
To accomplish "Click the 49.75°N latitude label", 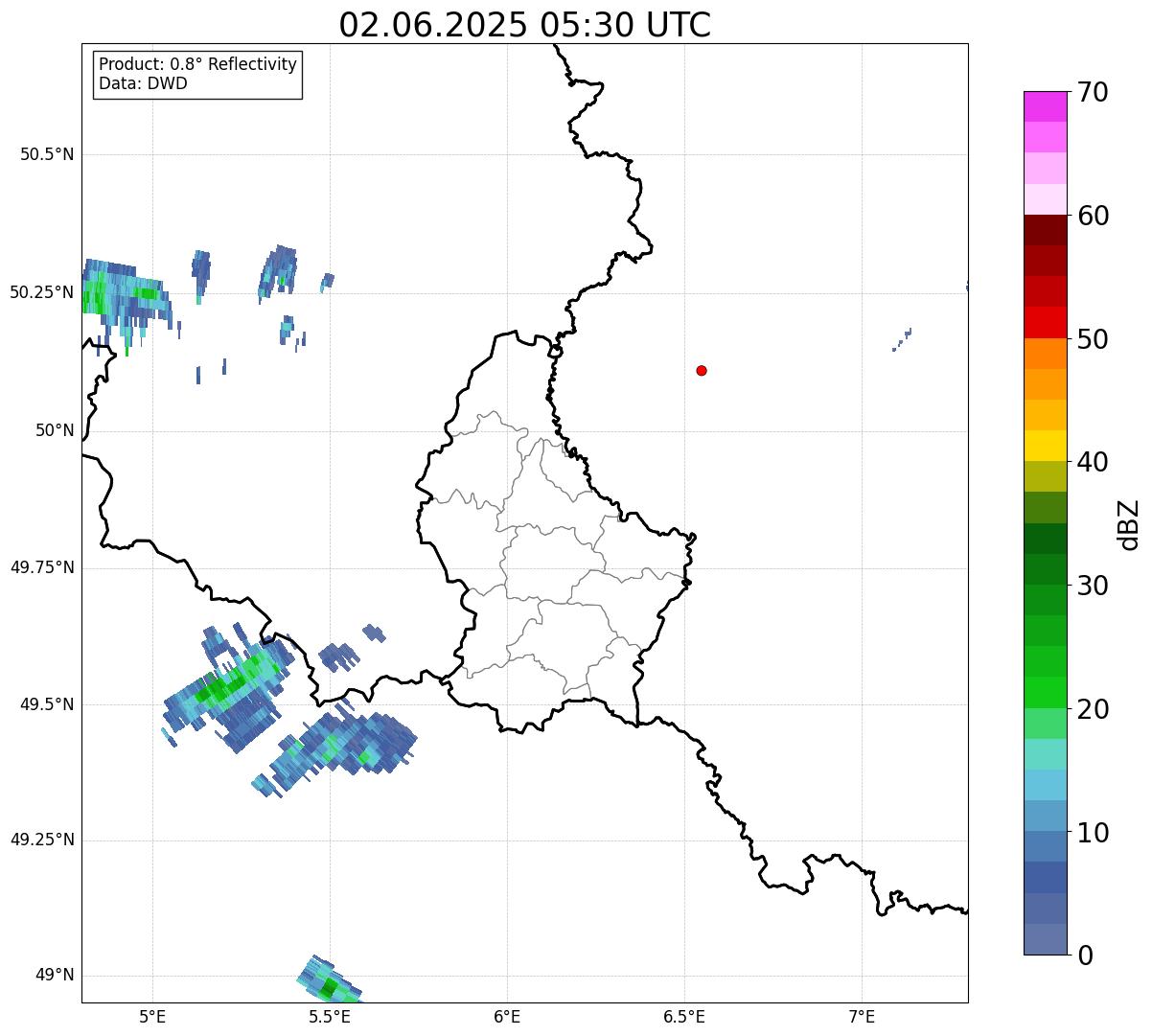I will click(x=41, y=567).
